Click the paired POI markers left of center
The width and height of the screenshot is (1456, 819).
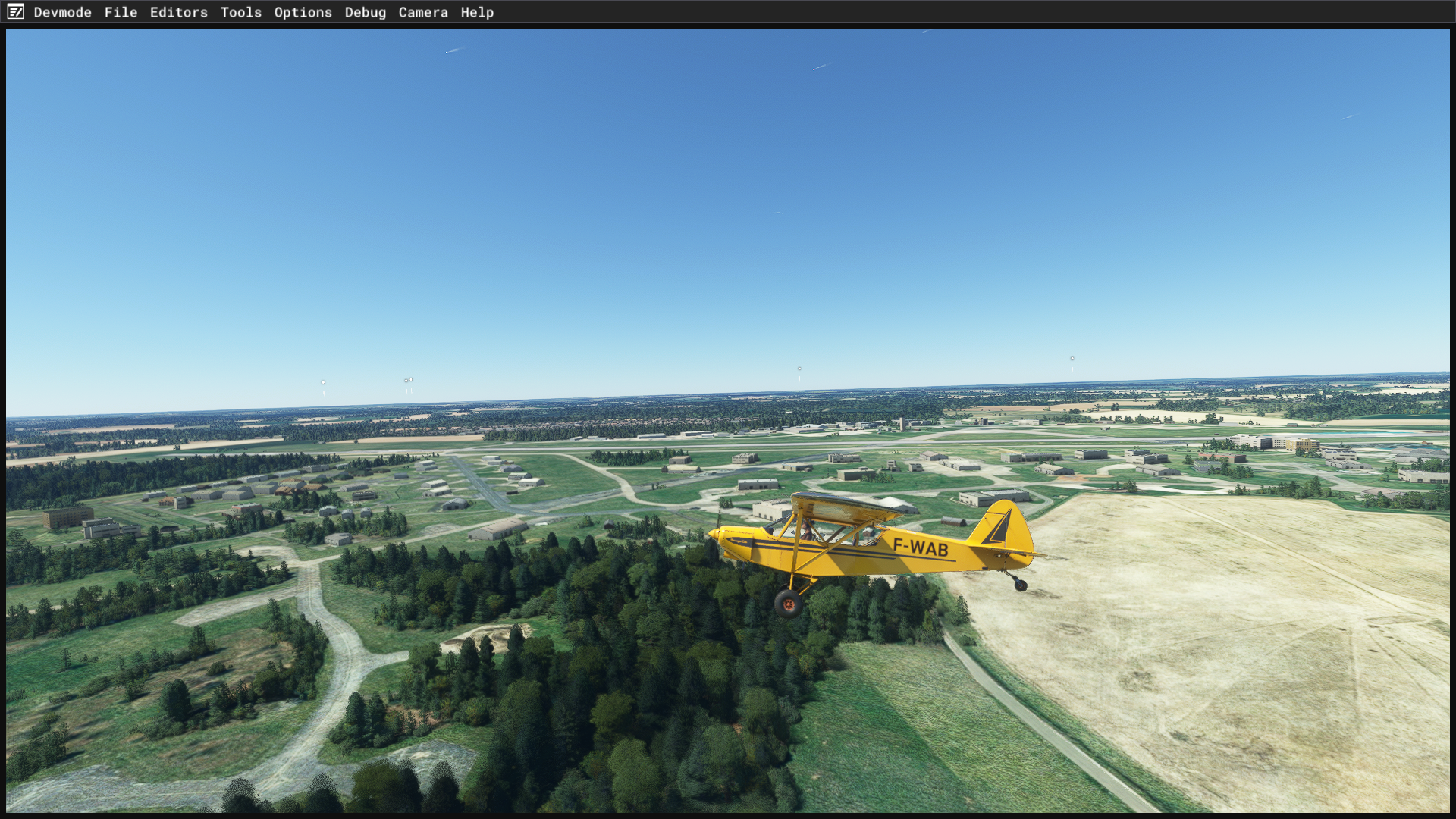click(x=409, y=381)
